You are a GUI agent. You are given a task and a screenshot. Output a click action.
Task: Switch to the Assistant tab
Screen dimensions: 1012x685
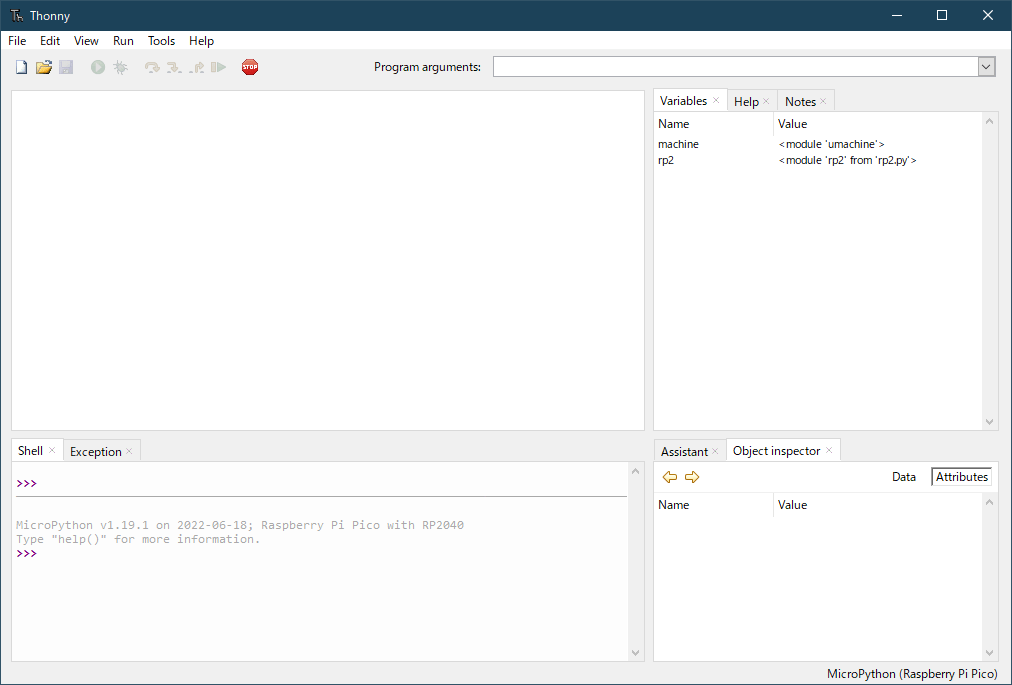(x=684, y=452)
